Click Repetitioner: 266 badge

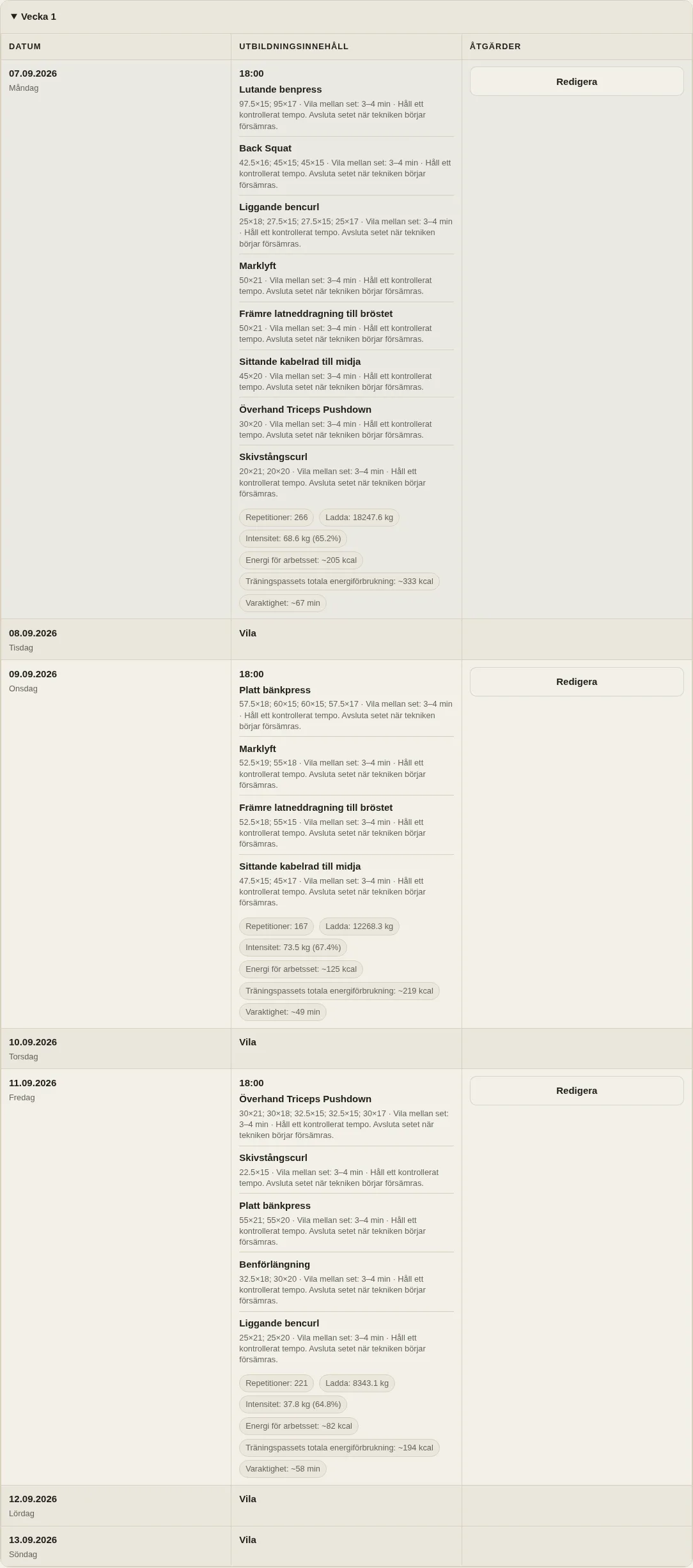tap(277, 518)
